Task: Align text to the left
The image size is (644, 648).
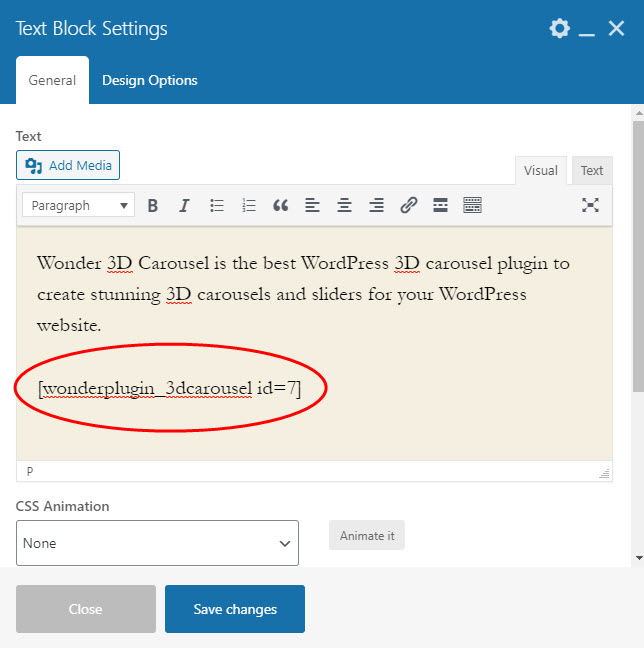Action: [x=313, y=205]
